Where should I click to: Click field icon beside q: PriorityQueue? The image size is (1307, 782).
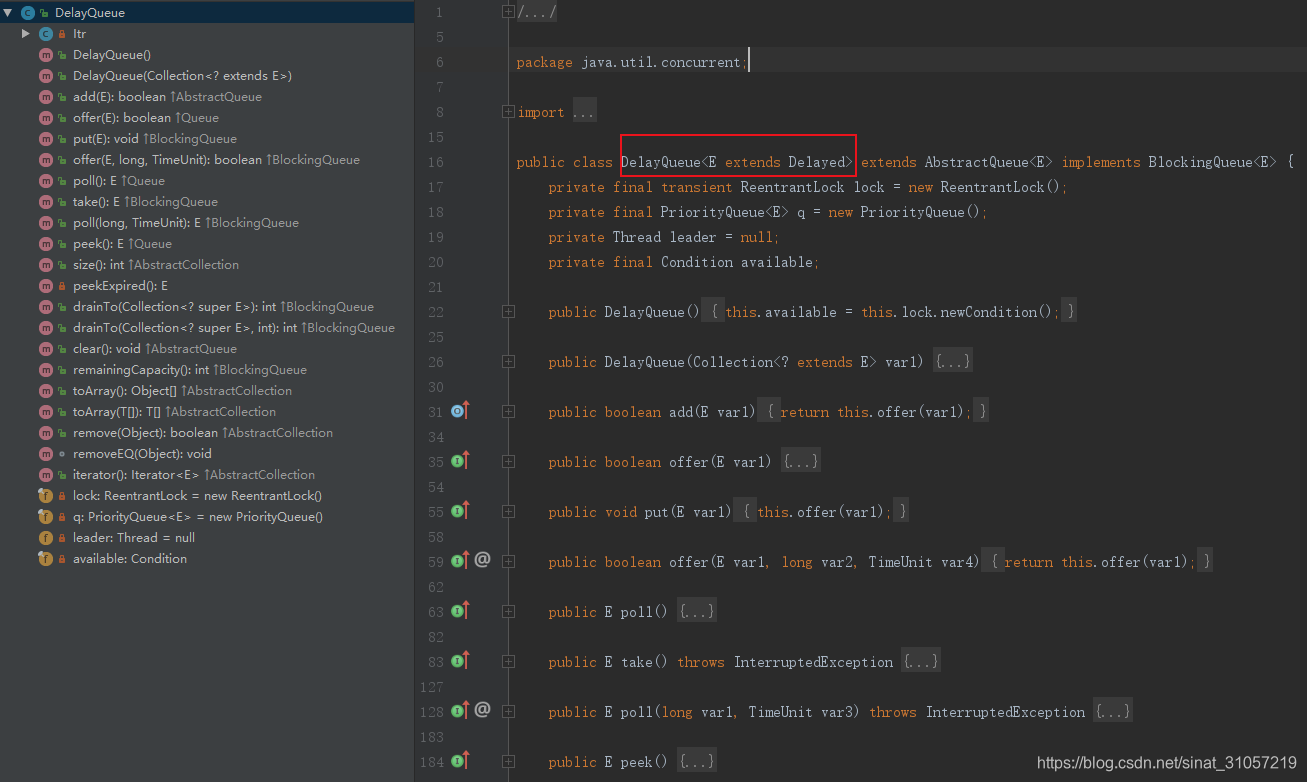tap(45, 517)
